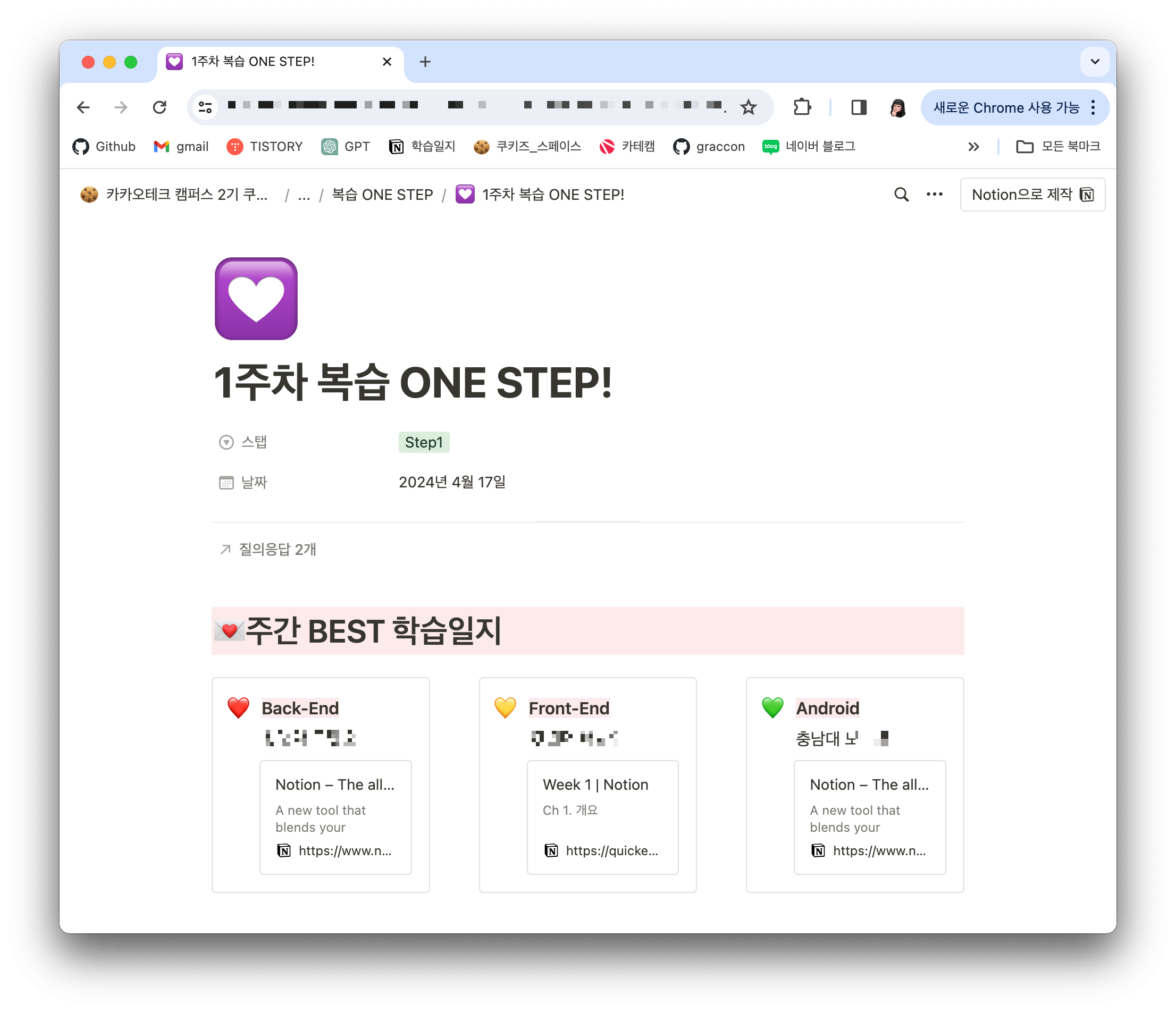Viewport: 1176px width, 1012px height.
Task: Open the GPT bookmark
Action: point(345,147)
